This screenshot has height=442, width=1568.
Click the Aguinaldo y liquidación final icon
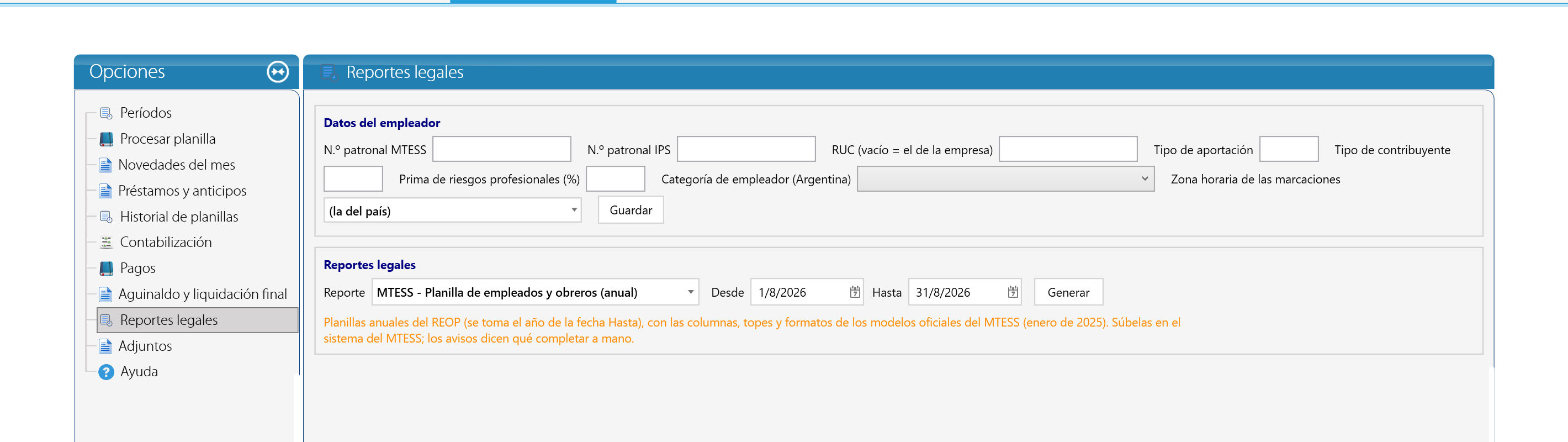pos(105,294)
